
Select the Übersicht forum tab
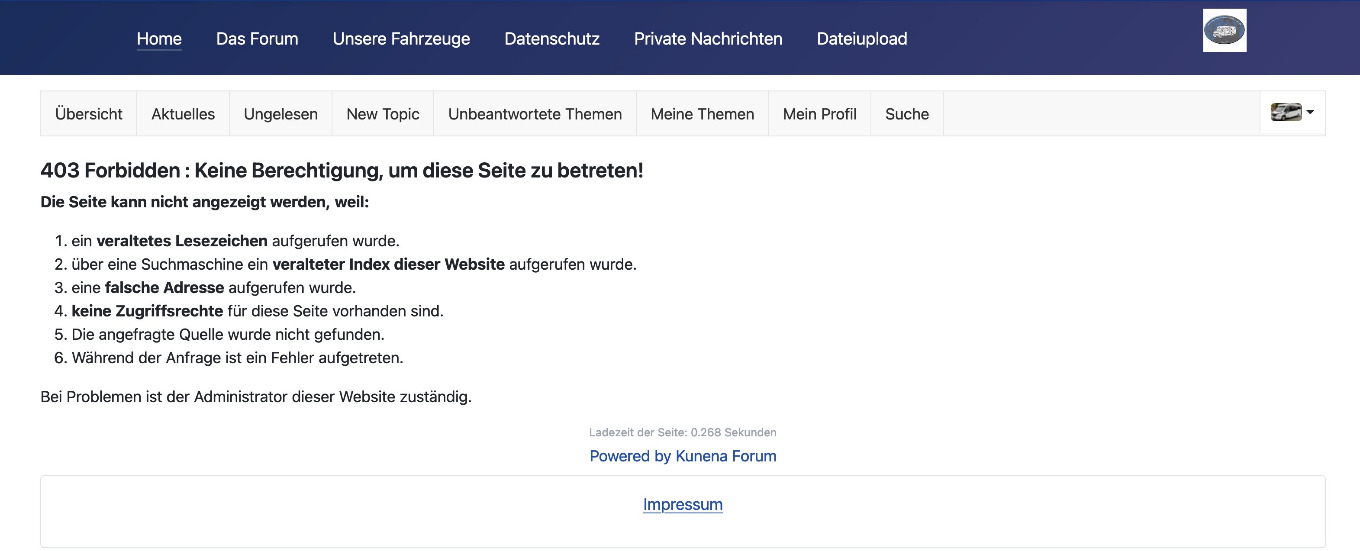pos(89,114)
